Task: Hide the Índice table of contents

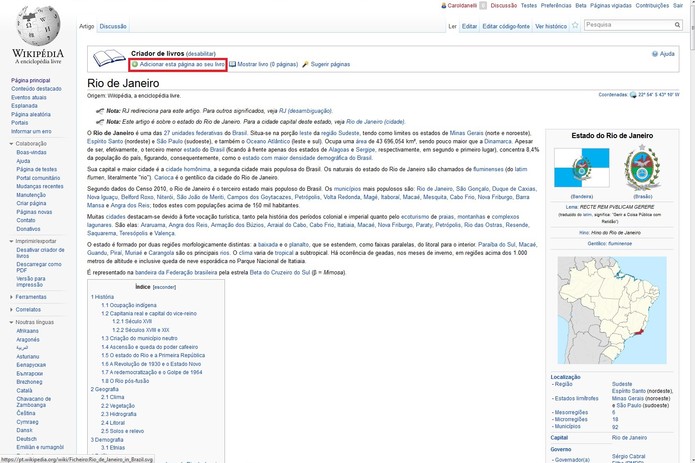Action: (x=164, y=287)
